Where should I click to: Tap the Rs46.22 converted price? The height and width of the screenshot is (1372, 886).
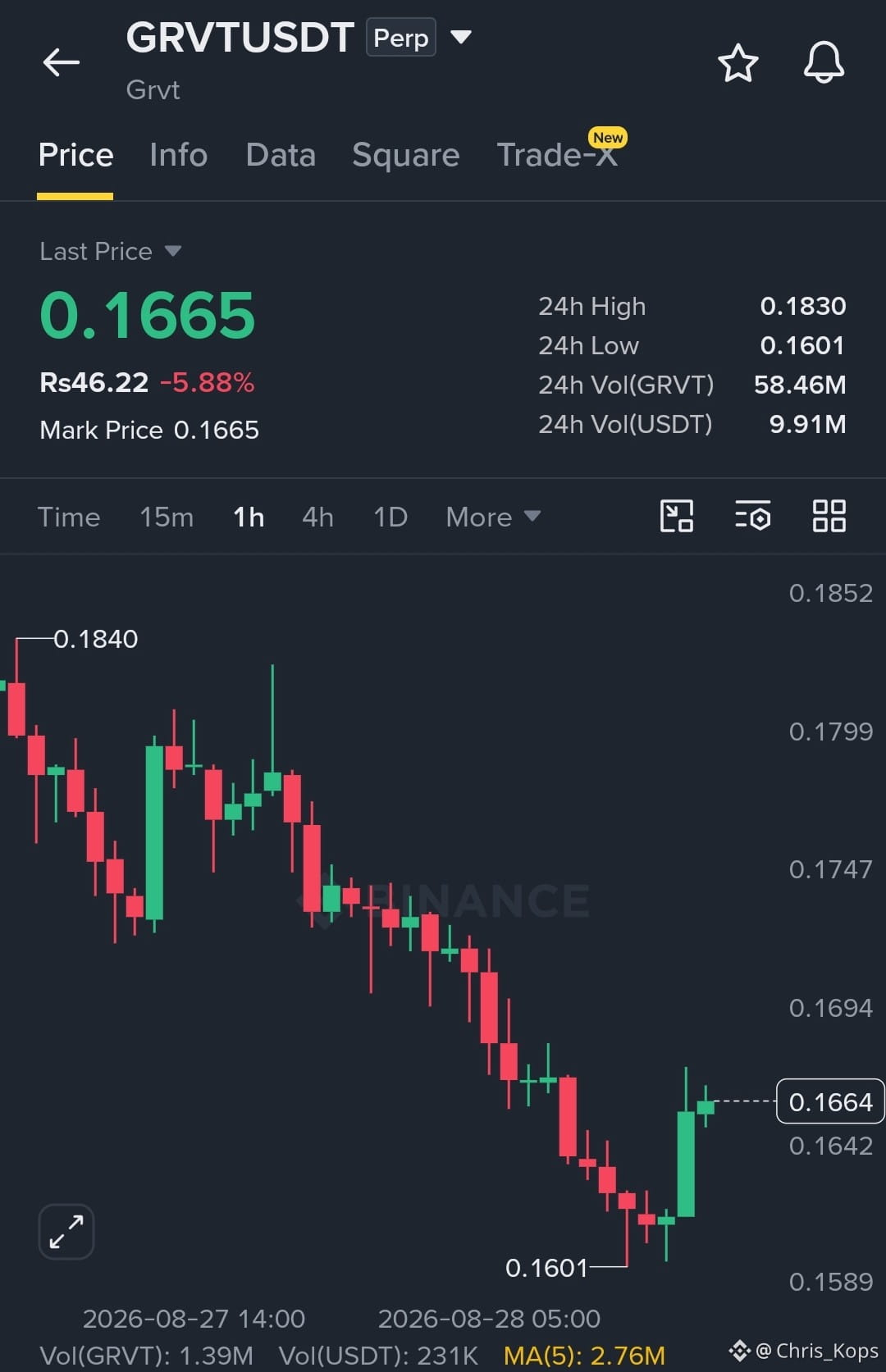click(x=94, y=382)
